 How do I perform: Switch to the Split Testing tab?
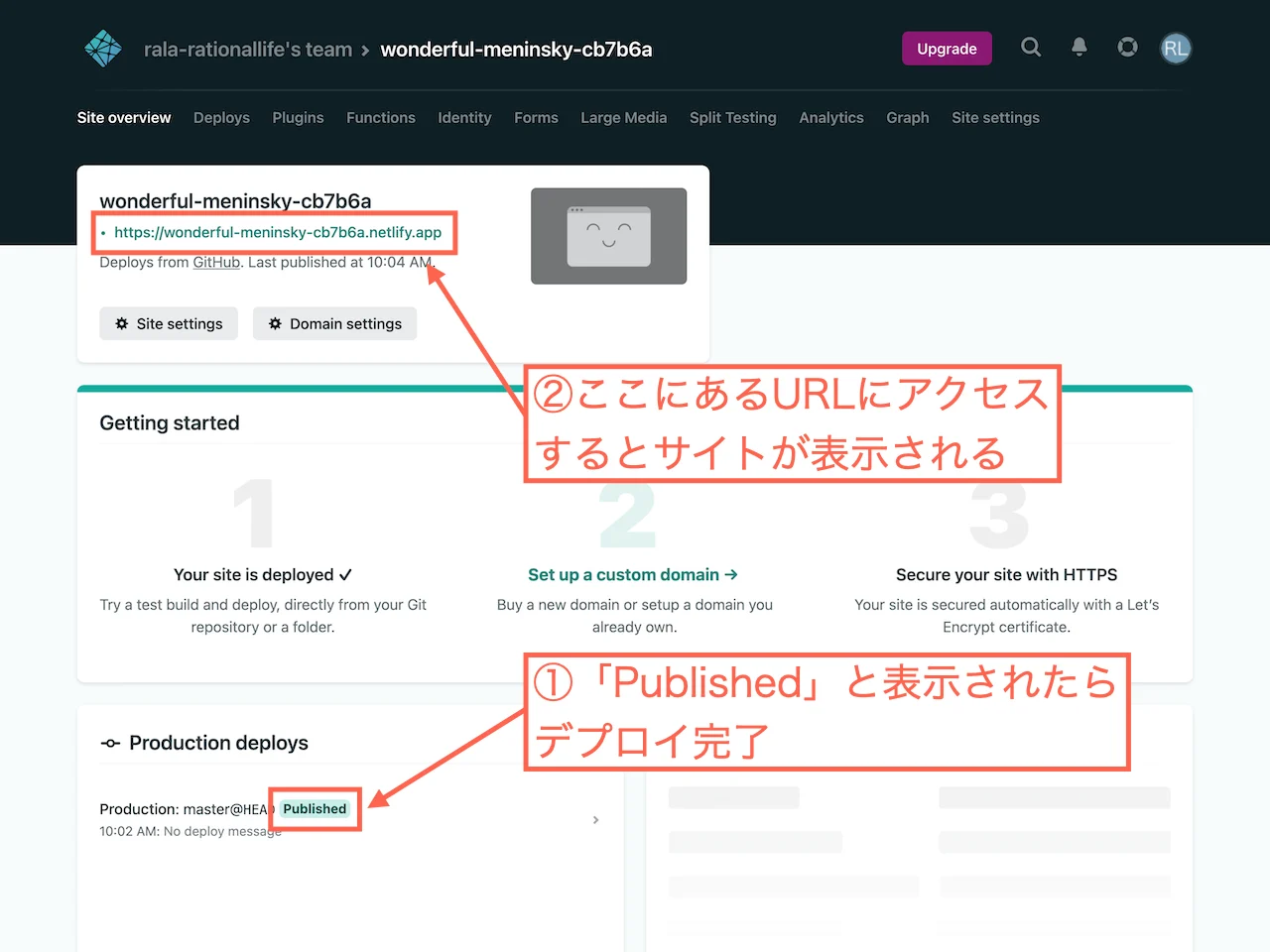(733, 118)
